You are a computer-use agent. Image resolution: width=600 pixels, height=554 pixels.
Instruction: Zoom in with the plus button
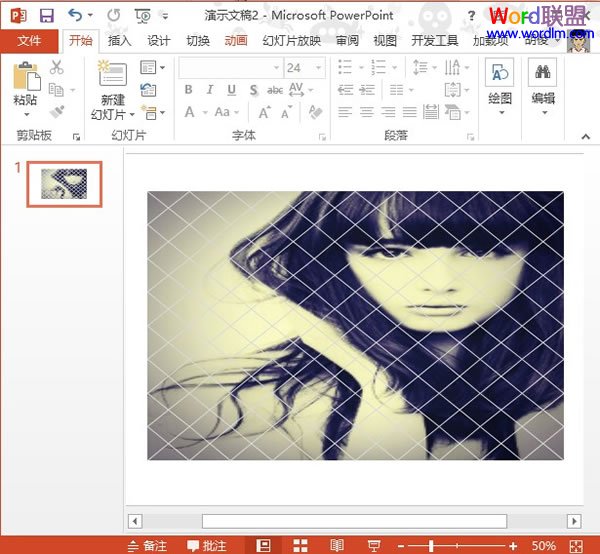click(513, 546)
